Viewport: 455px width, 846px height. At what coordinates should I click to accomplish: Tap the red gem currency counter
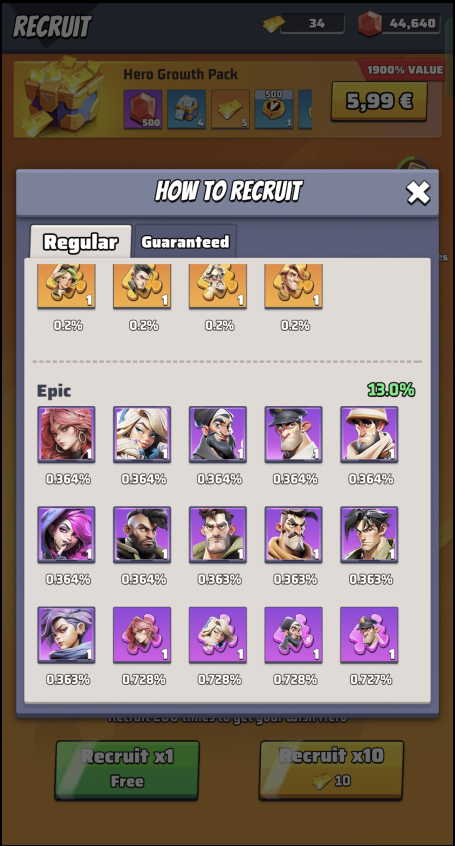pos(399,24)
